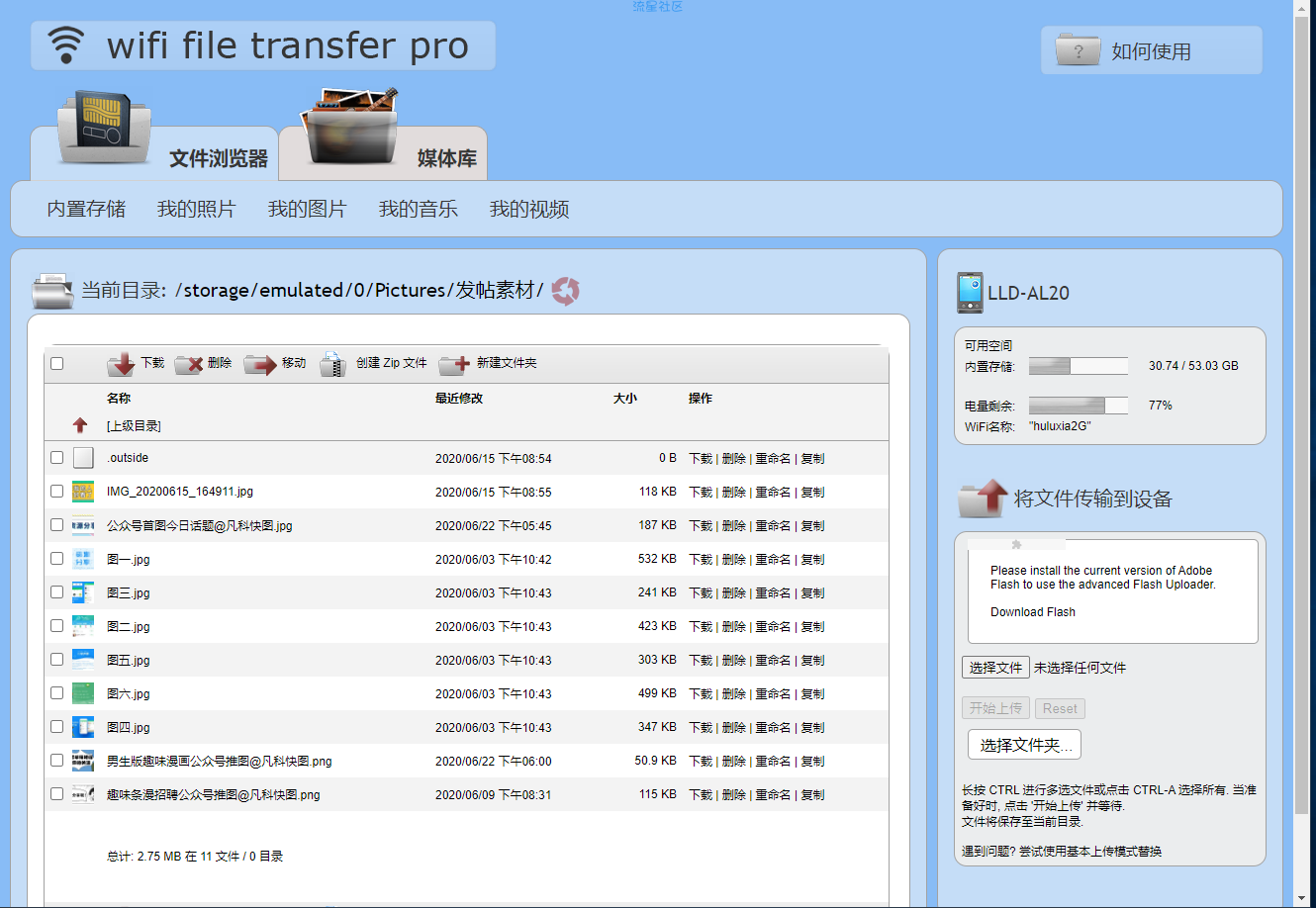Open 我的照片 navigation item
The height and width of the screenshot is (908, 1316).
(197, 209)
